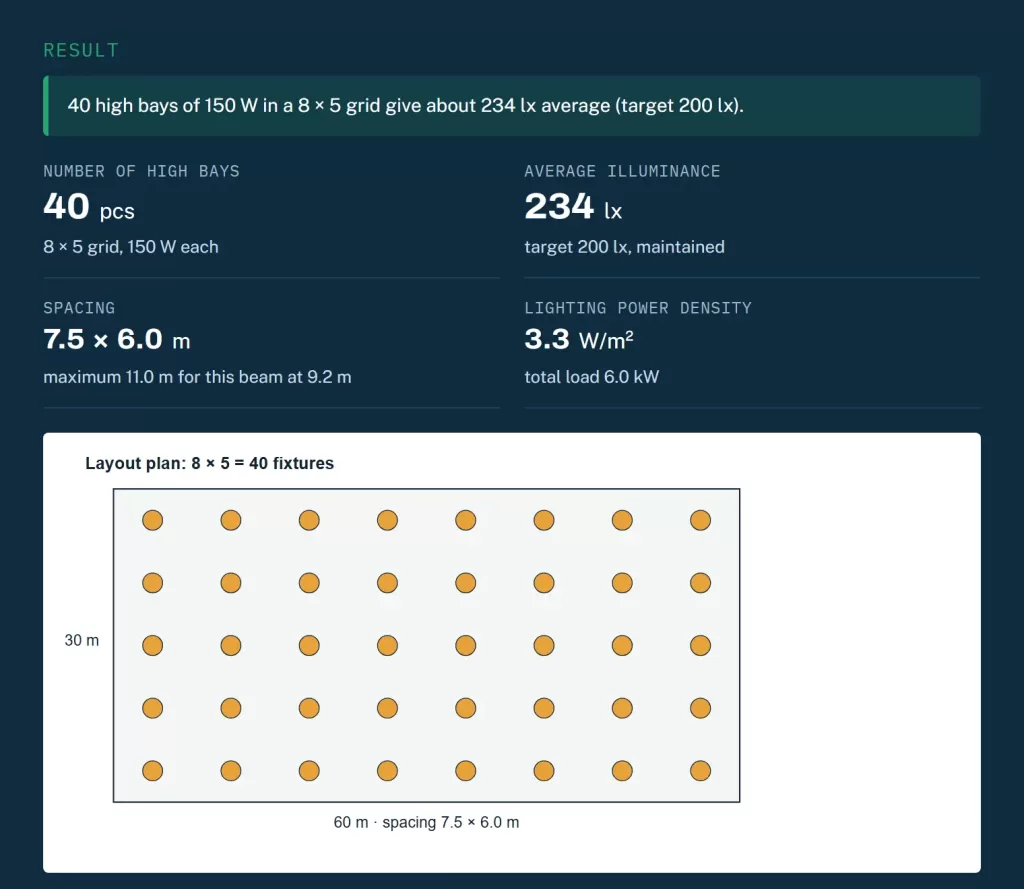Click the LIGHTING POWER DENSITY label
The width and height of the screenshot is (1024, 889).
(637, 308)
